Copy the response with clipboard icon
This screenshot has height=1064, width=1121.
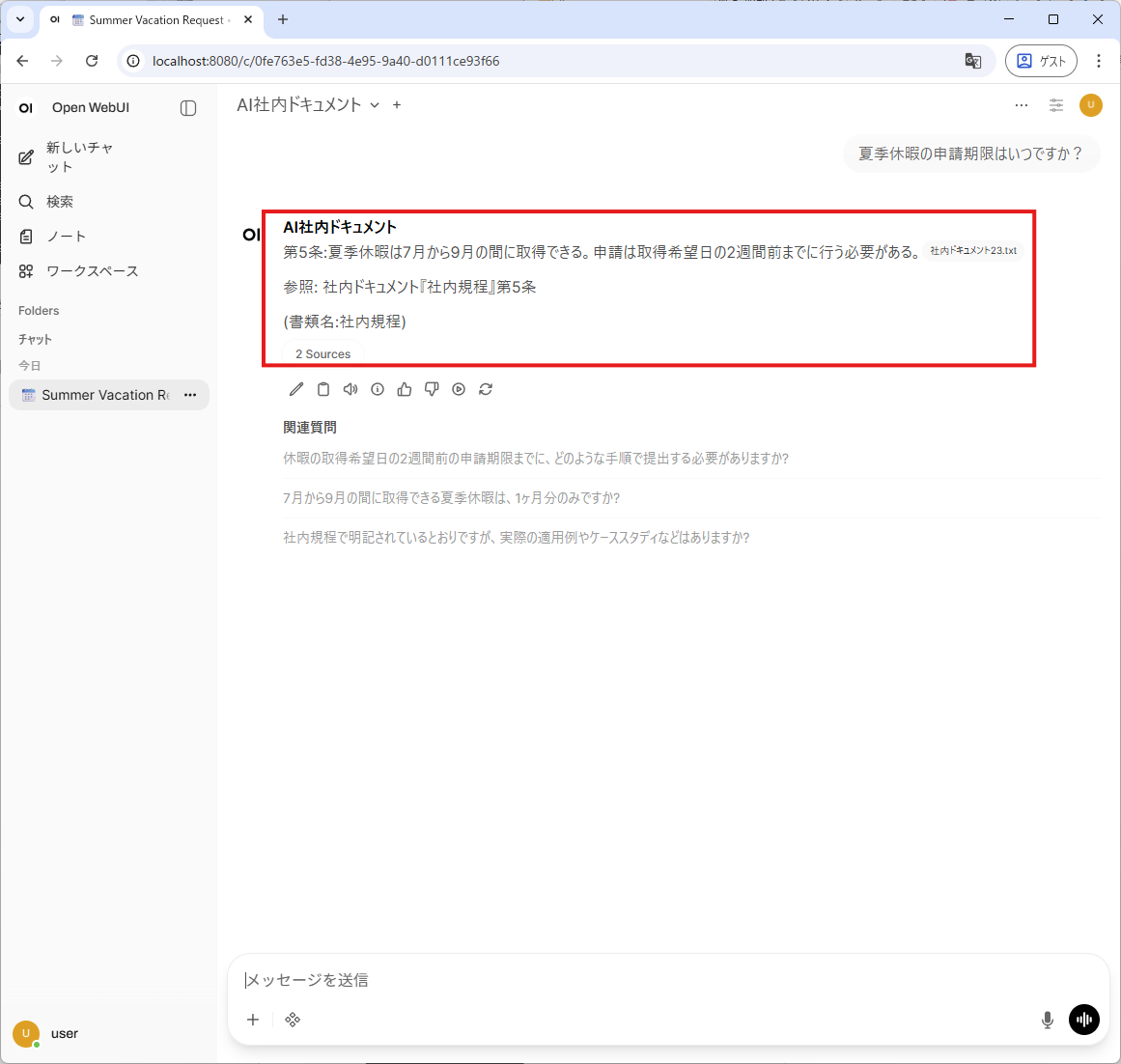[323, 389]
